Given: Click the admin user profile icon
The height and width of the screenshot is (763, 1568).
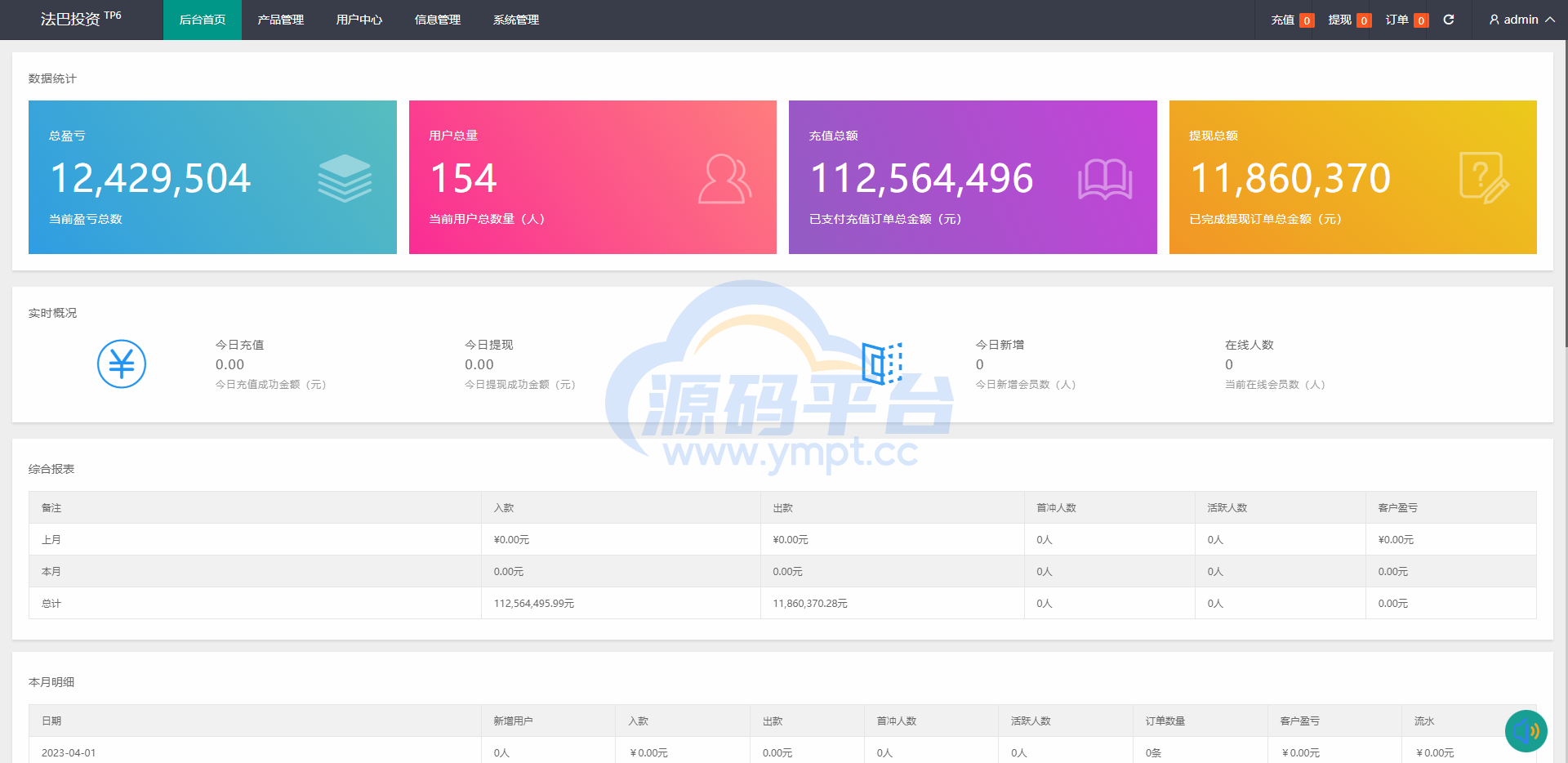Looking at the screenshot, I should [1494, 20].
